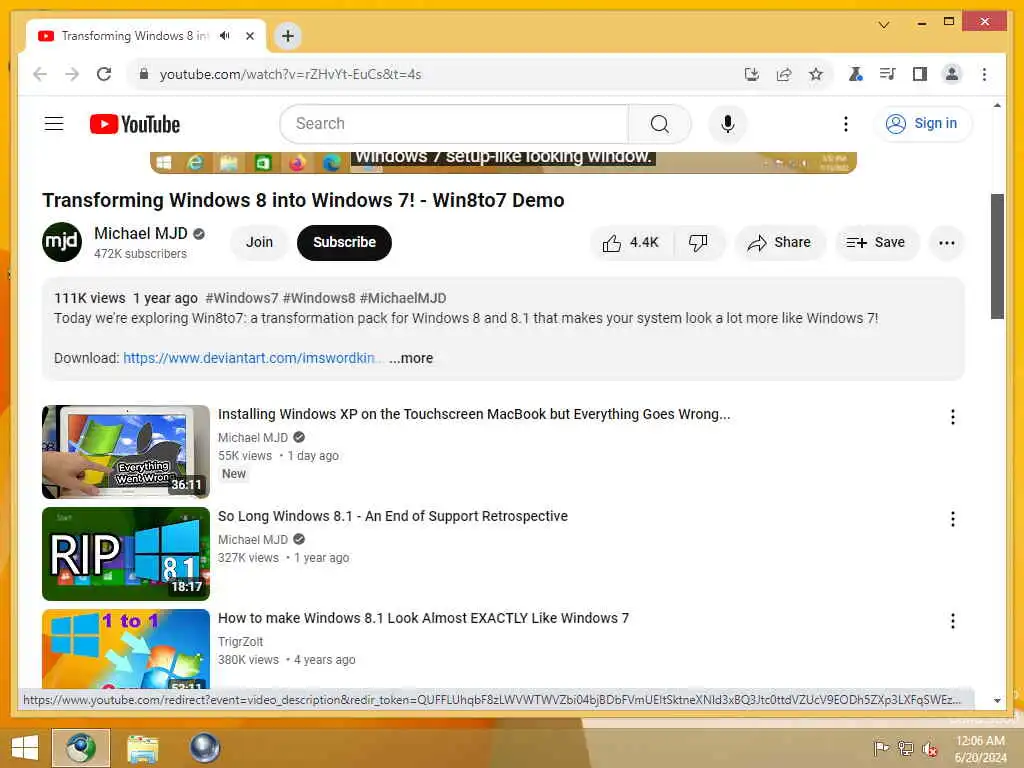
Task: Click the page's vertical scrollbar thumb
Action: point(997,256)
